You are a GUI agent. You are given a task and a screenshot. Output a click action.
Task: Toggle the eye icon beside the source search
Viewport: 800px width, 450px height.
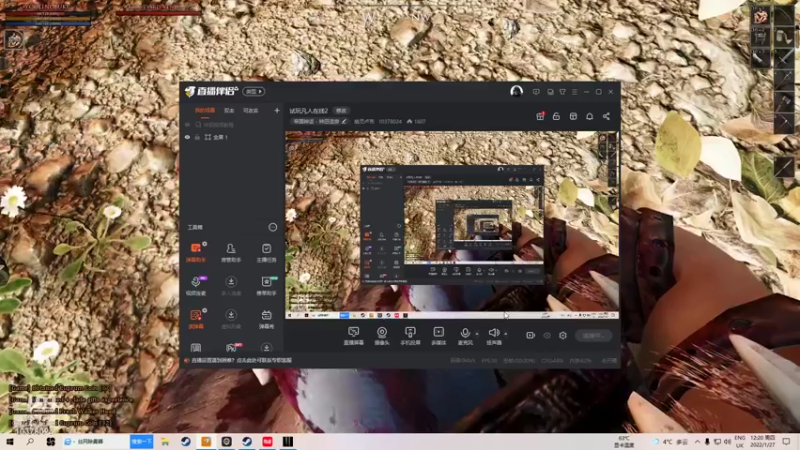coord(187,124)
